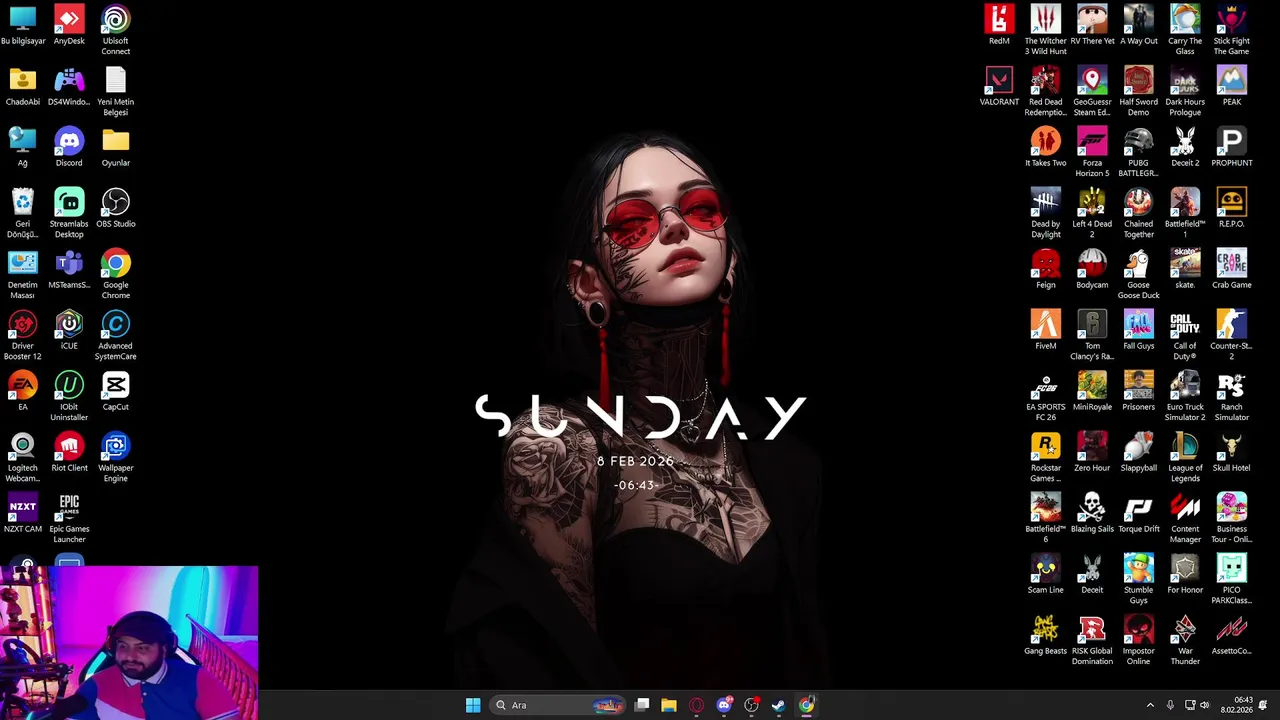Switch to Chrome on the taskbar

[806, 705]
